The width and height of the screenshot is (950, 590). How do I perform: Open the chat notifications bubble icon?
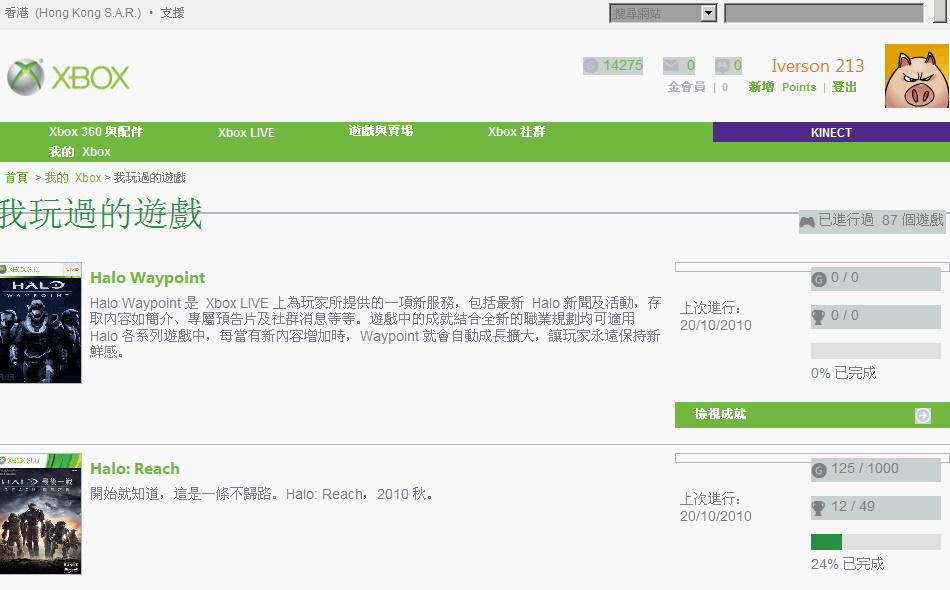(x=723, y=66)
